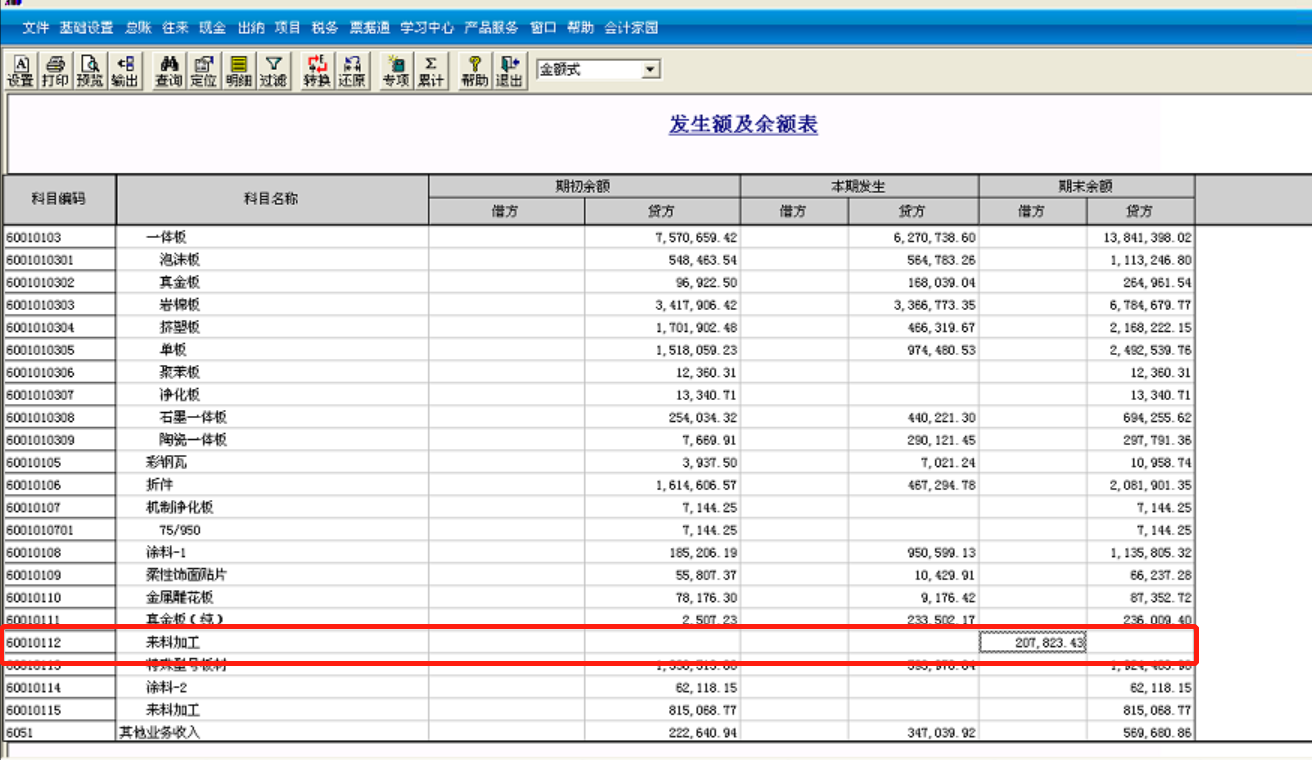Click the 过滤 (Filter) funnel icon
The height and width of the screenshot is (760, 1312).
(273, 70)
